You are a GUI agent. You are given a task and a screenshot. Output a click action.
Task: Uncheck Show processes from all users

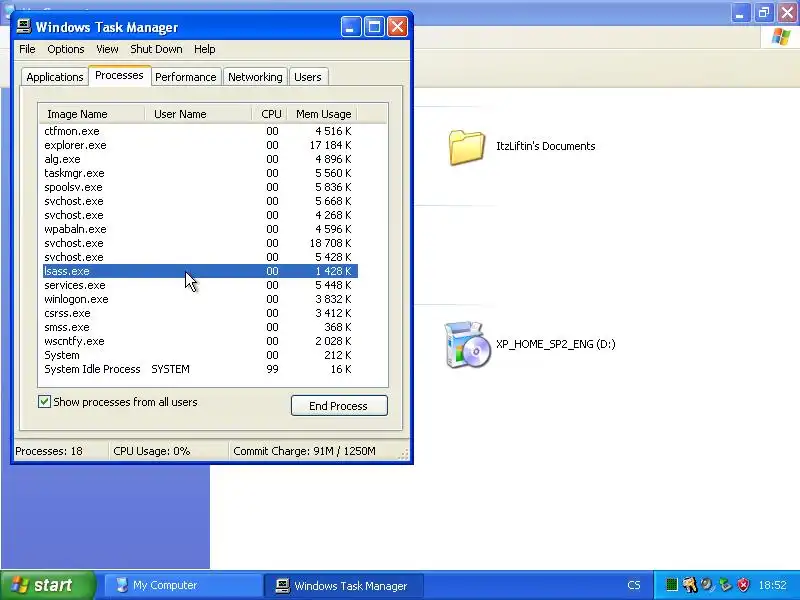(44, 402)
